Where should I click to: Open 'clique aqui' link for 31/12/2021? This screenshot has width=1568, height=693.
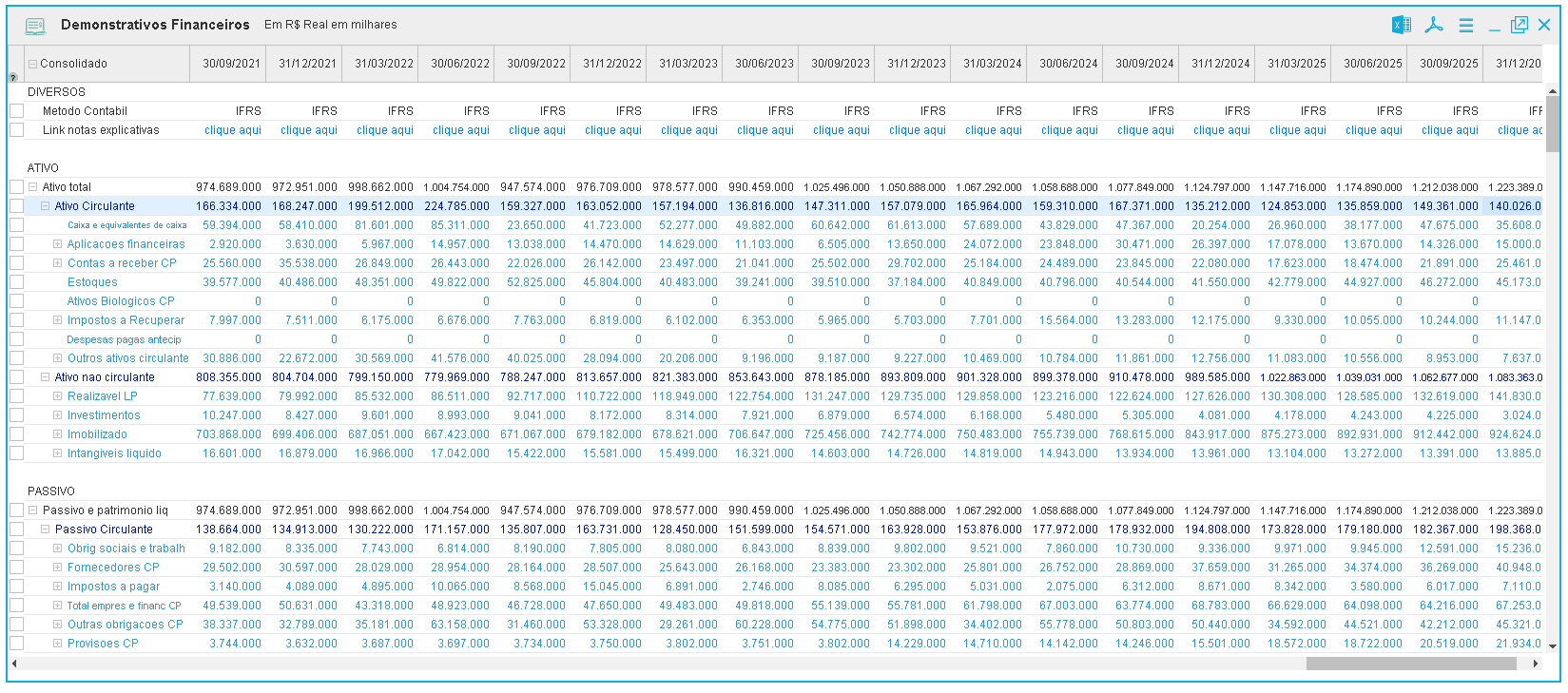point(309,130)
